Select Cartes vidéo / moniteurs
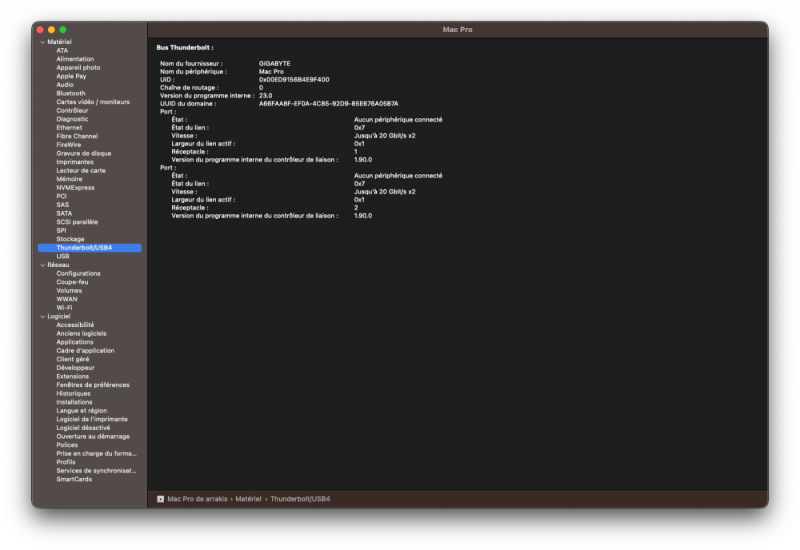Image resolution: width=800 pixels, height=550 pixels. [93, 102]
